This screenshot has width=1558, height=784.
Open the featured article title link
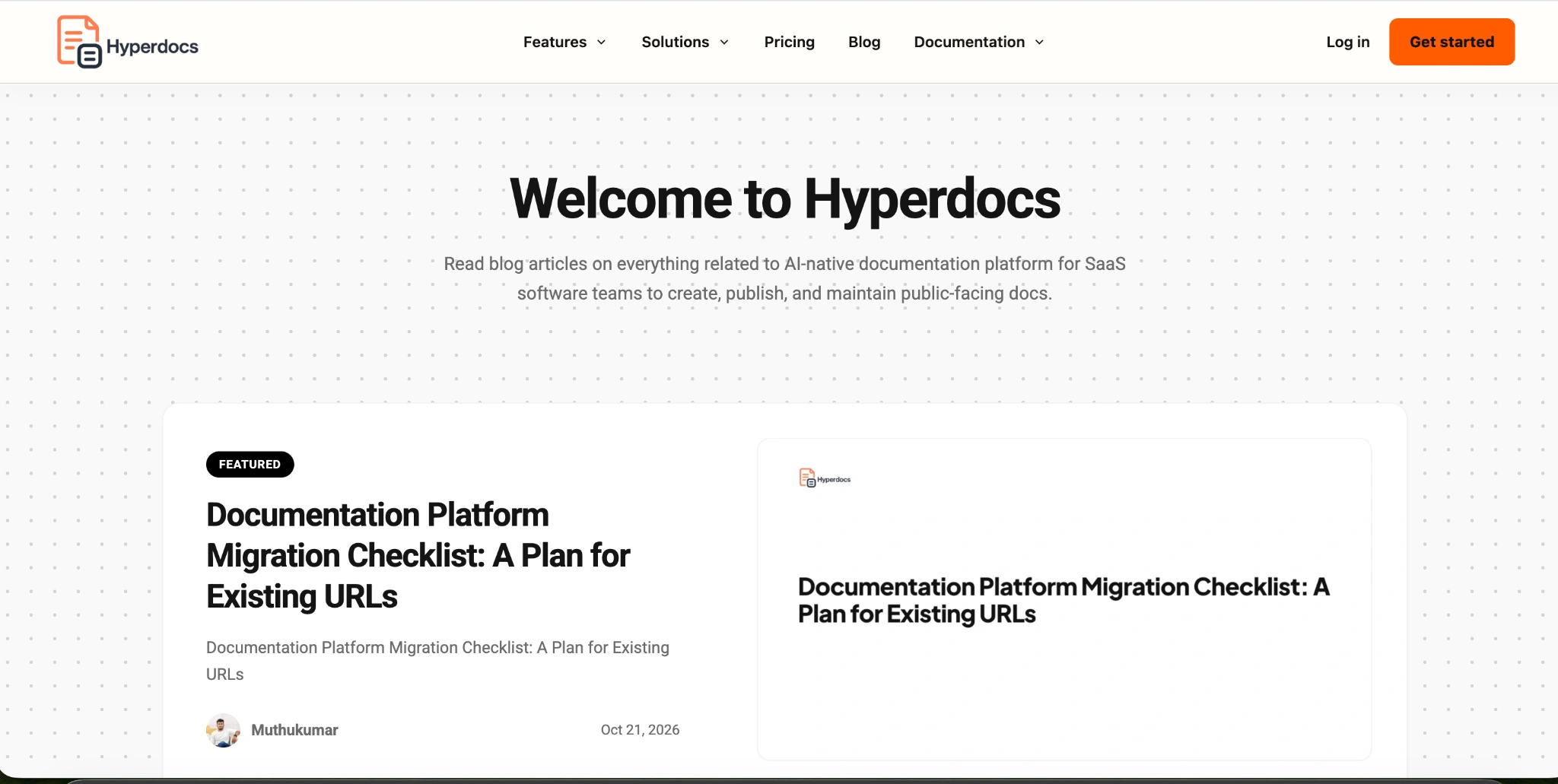coord(418,556)
